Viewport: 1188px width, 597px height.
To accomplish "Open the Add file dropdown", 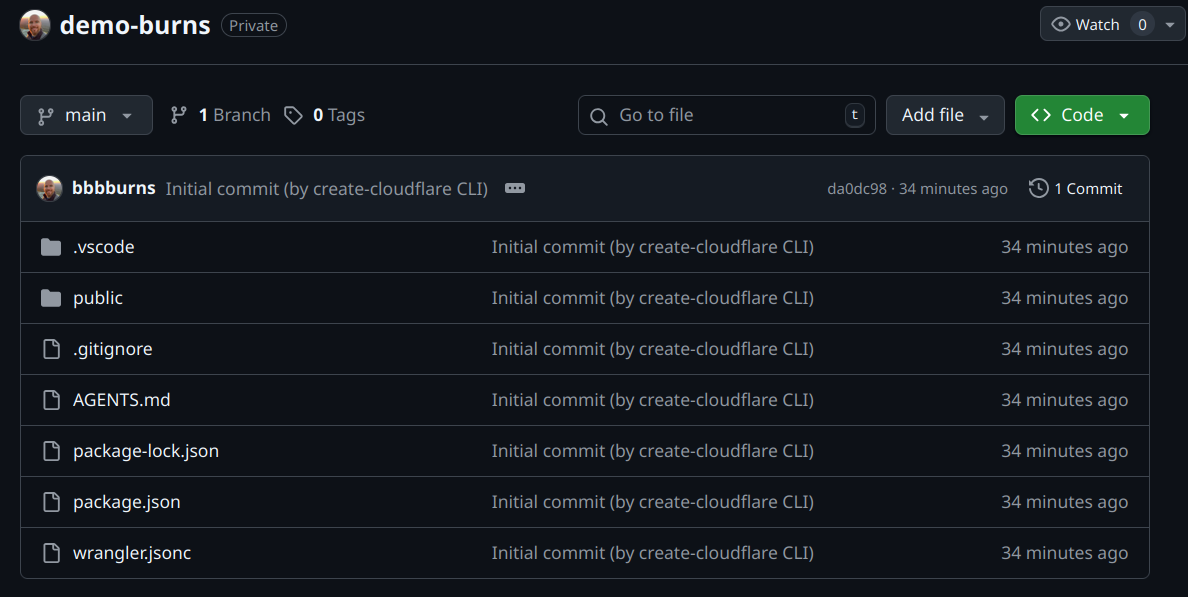I will 945,115.
